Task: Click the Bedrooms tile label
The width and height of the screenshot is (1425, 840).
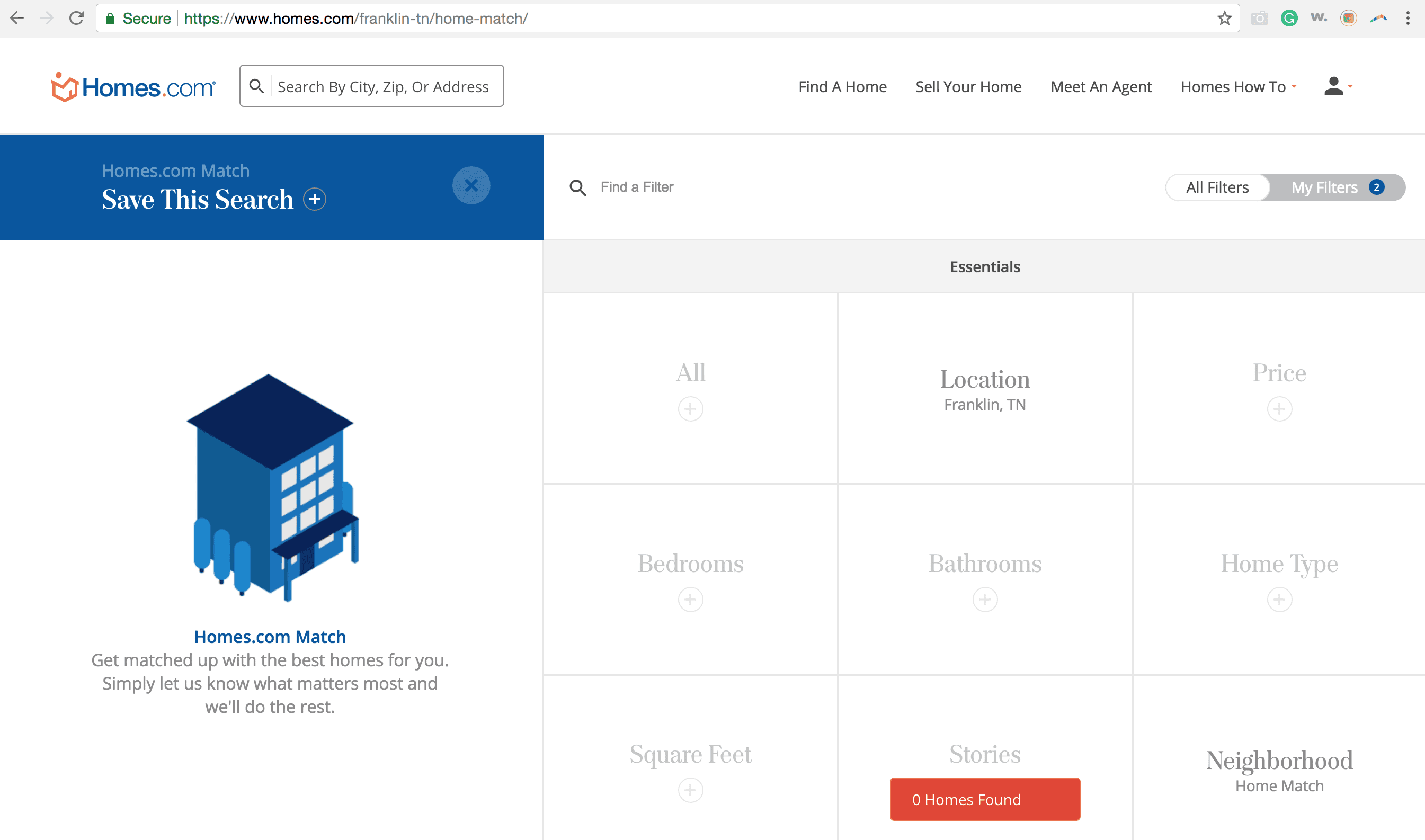Action: (691, 563)
